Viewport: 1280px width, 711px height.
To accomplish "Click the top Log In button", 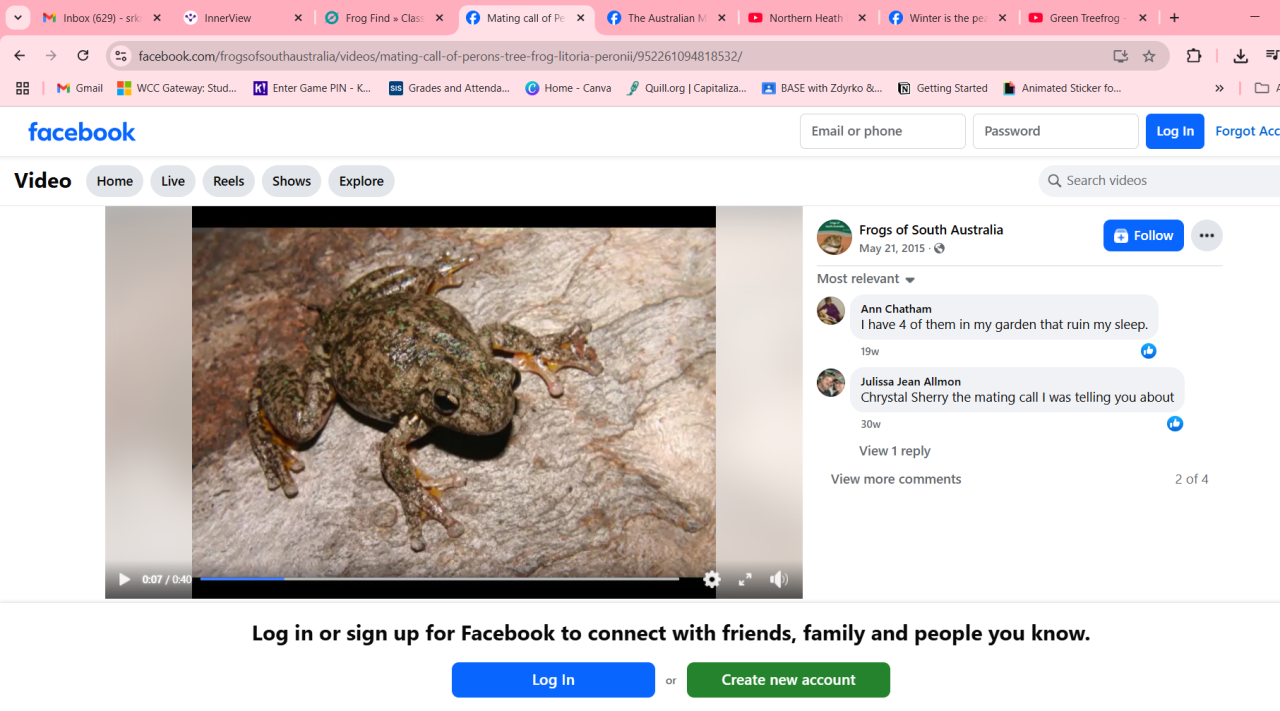I will 1174,131.
